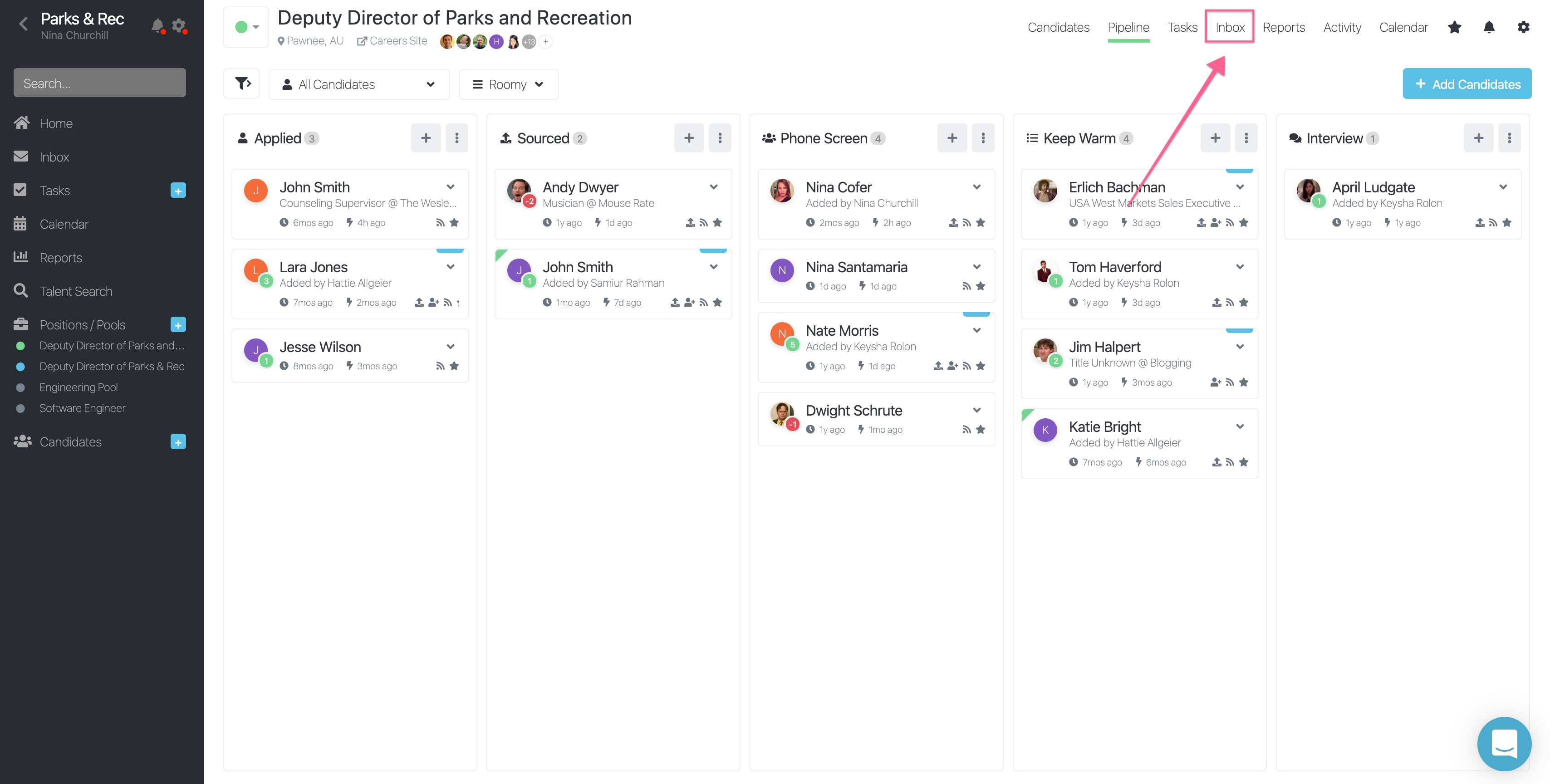Open the All Candidates dropdown
Image resolution: width=1550 pixels, height=784 pixels.
point(358,84)
